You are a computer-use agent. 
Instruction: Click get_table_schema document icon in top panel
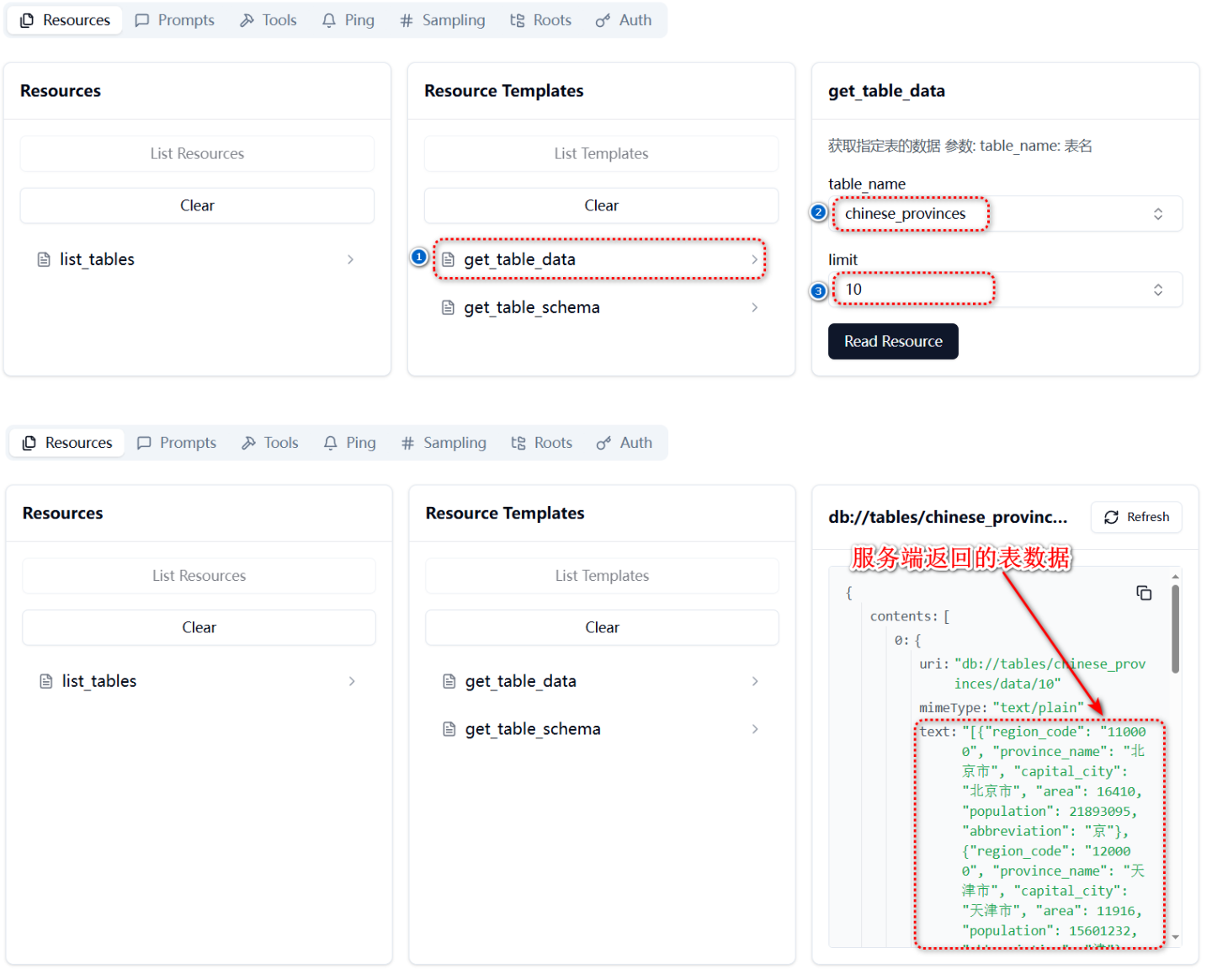pyautogui.click(x=448, y=308)
